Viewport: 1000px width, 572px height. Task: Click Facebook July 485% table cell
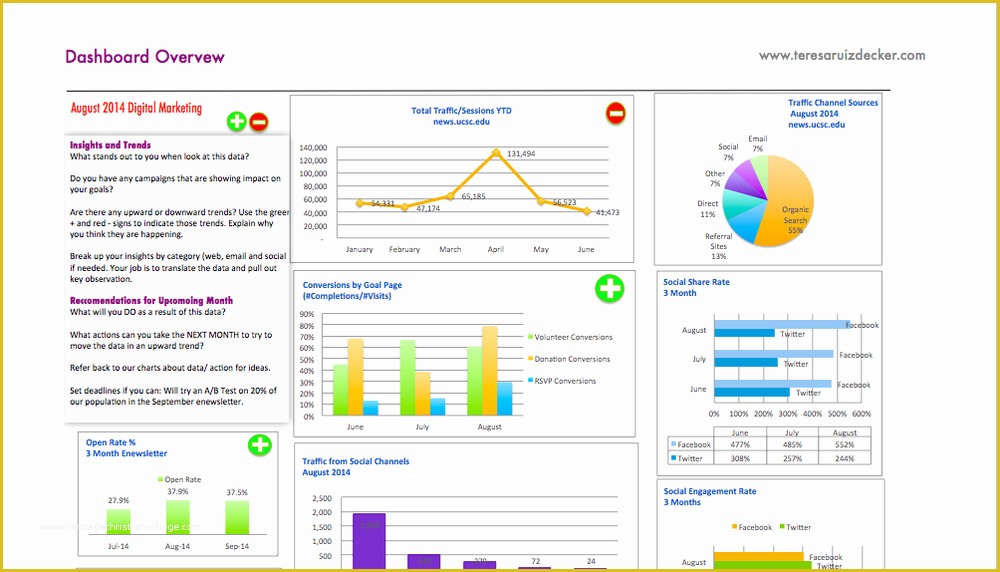point(792,444)
